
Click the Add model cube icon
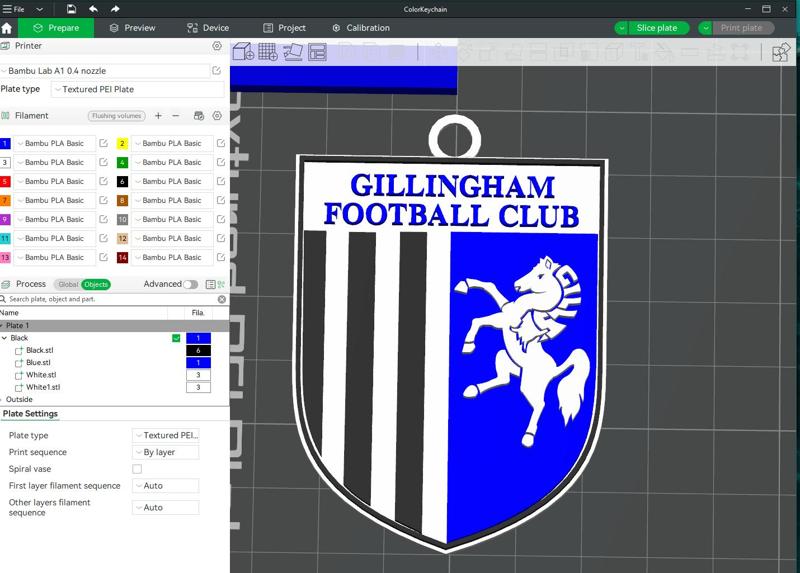coord(243,52)
